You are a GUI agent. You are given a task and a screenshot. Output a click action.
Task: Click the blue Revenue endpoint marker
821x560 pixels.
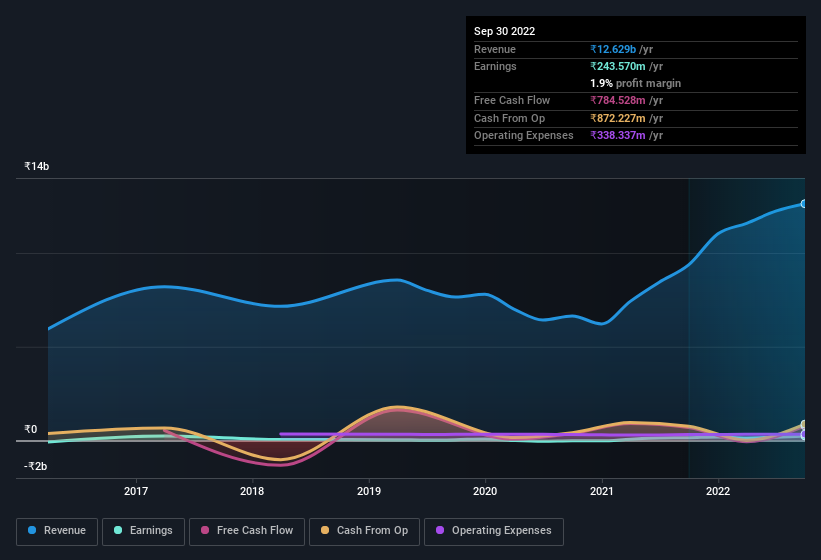pyautogui.click(x=804, y=204)
